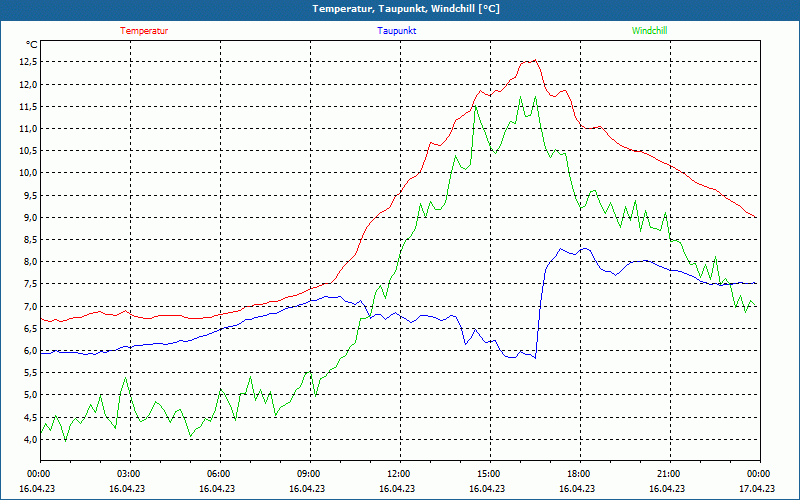Click the 09:00 time label on x-axis

310,474
